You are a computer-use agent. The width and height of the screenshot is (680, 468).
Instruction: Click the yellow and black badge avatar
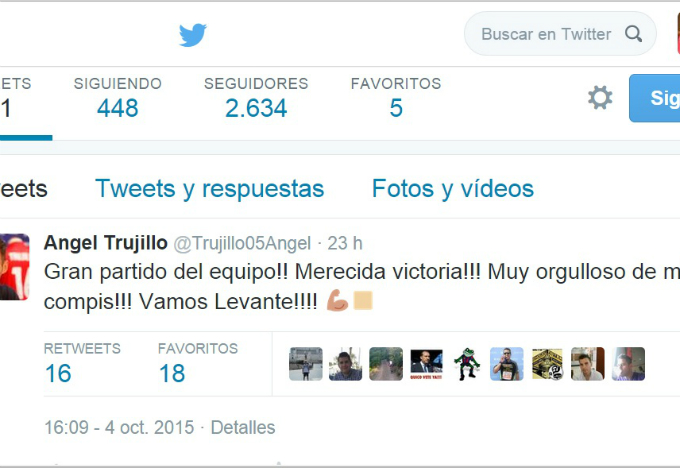(x=547, y=364)
